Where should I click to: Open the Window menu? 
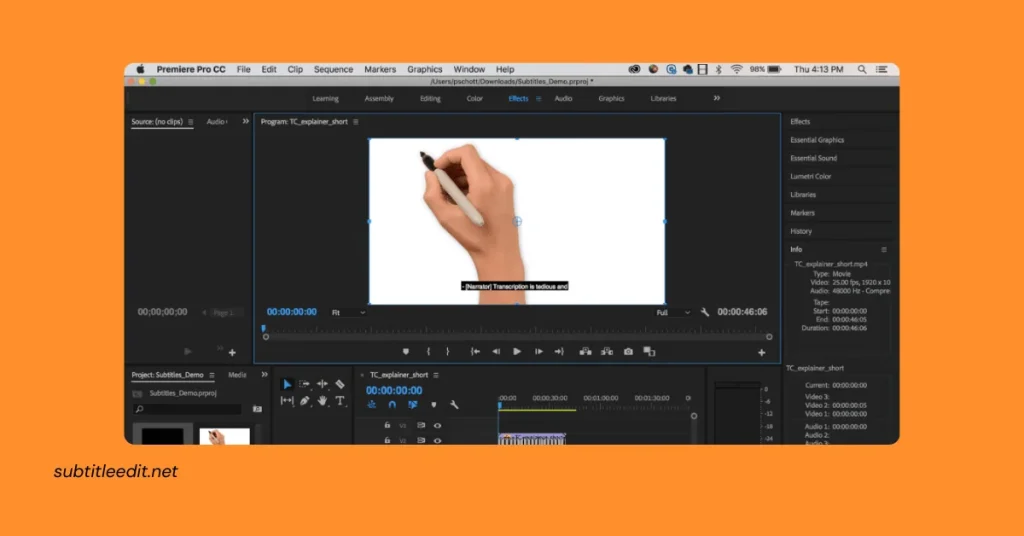tap(469, 69)
